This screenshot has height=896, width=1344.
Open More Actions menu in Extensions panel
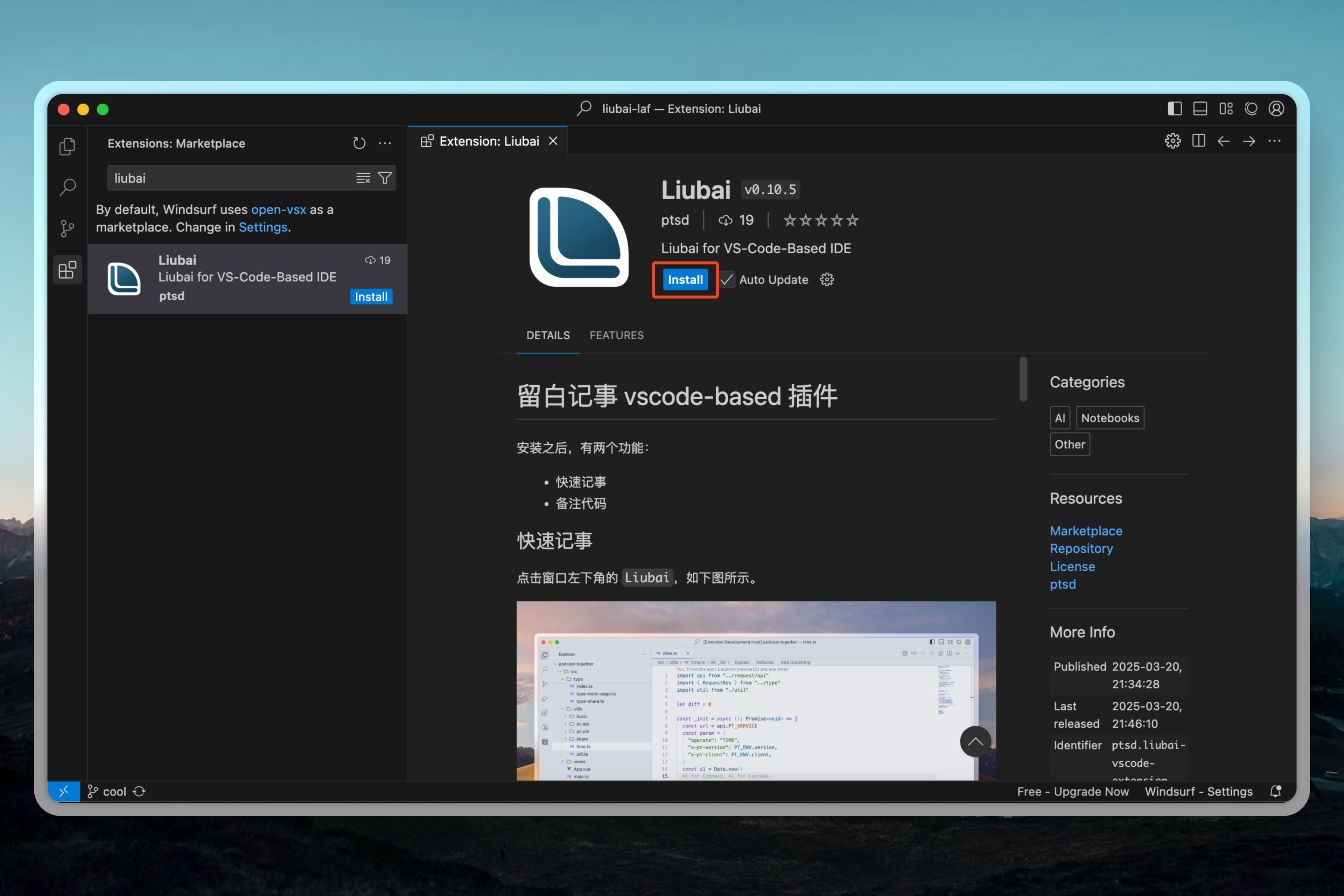(x=385, y=143)
